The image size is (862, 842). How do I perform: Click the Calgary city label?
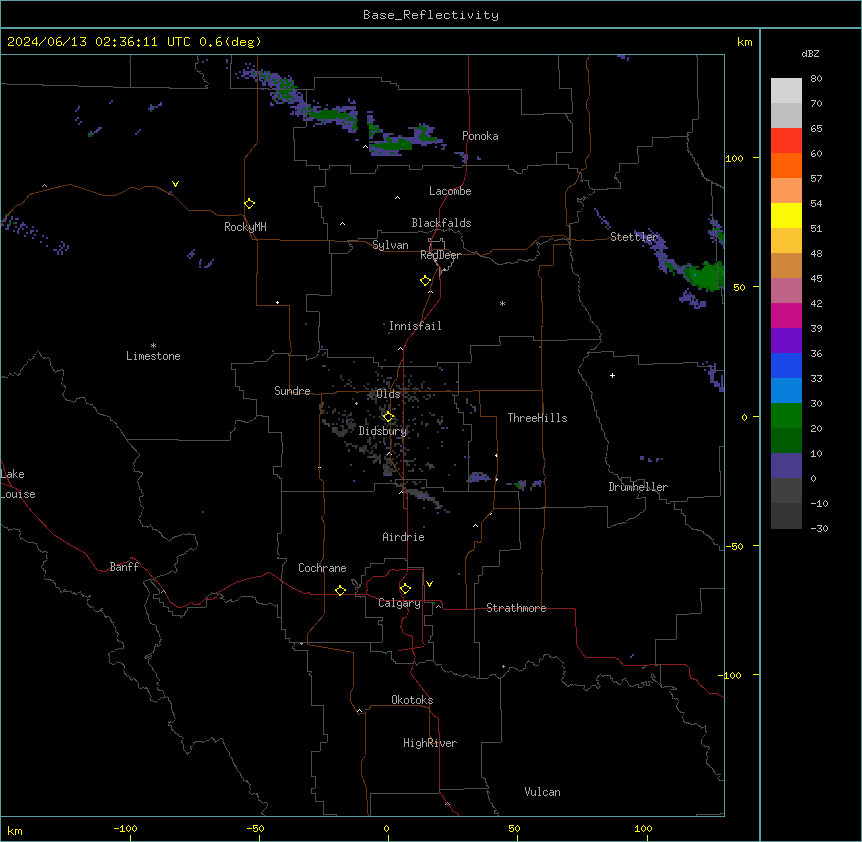(399, 603)
